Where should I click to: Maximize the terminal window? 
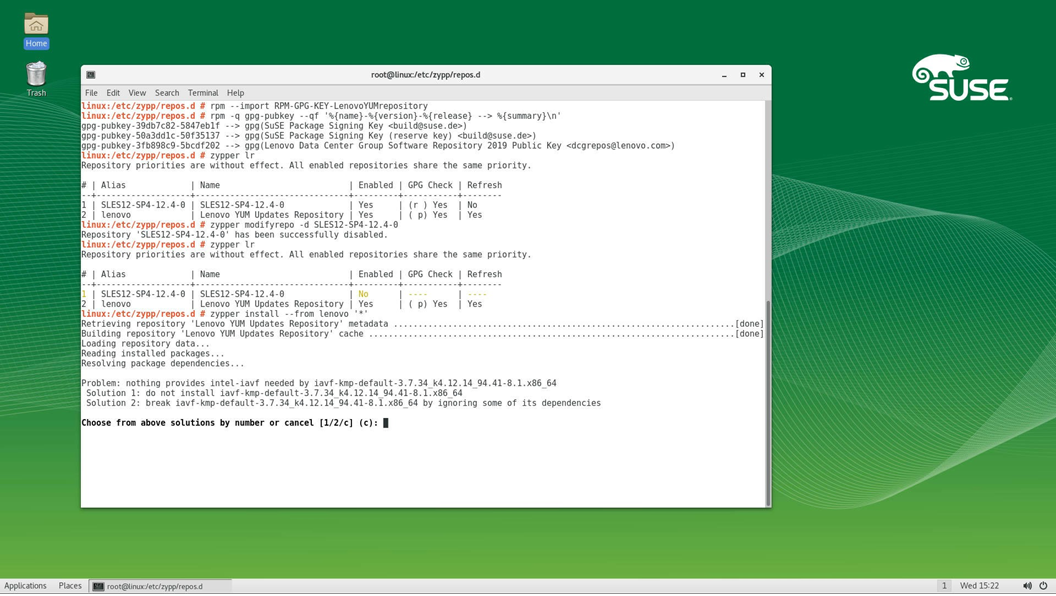[743, 75]
